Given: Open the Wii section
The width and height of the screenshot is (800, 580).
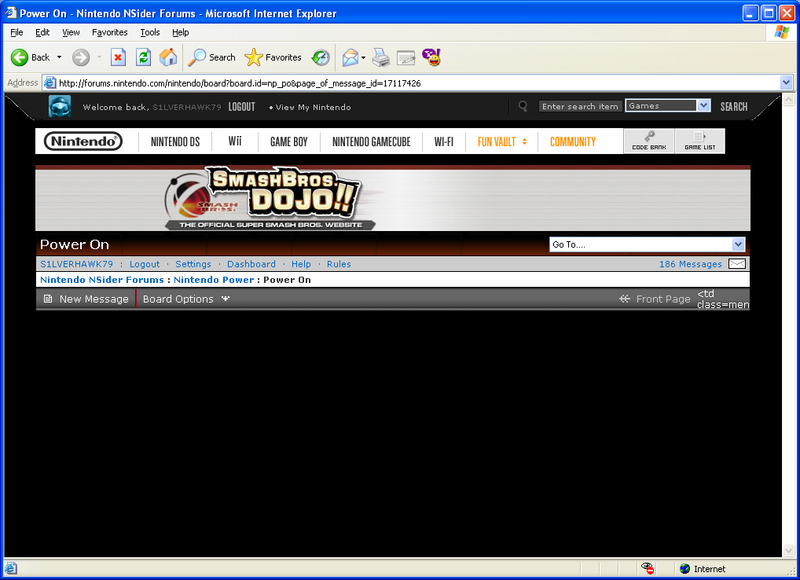Looking at the screenshot, I should point(235,141).
